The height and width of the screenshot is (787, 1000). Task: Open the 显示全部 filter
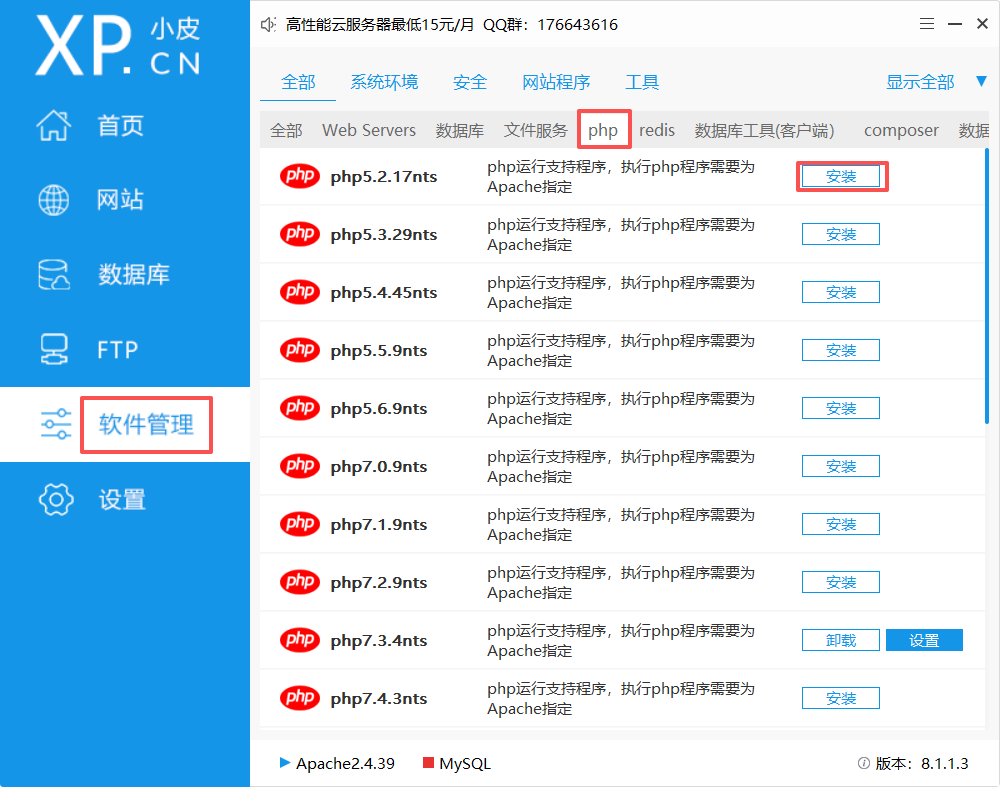[920, 82]
